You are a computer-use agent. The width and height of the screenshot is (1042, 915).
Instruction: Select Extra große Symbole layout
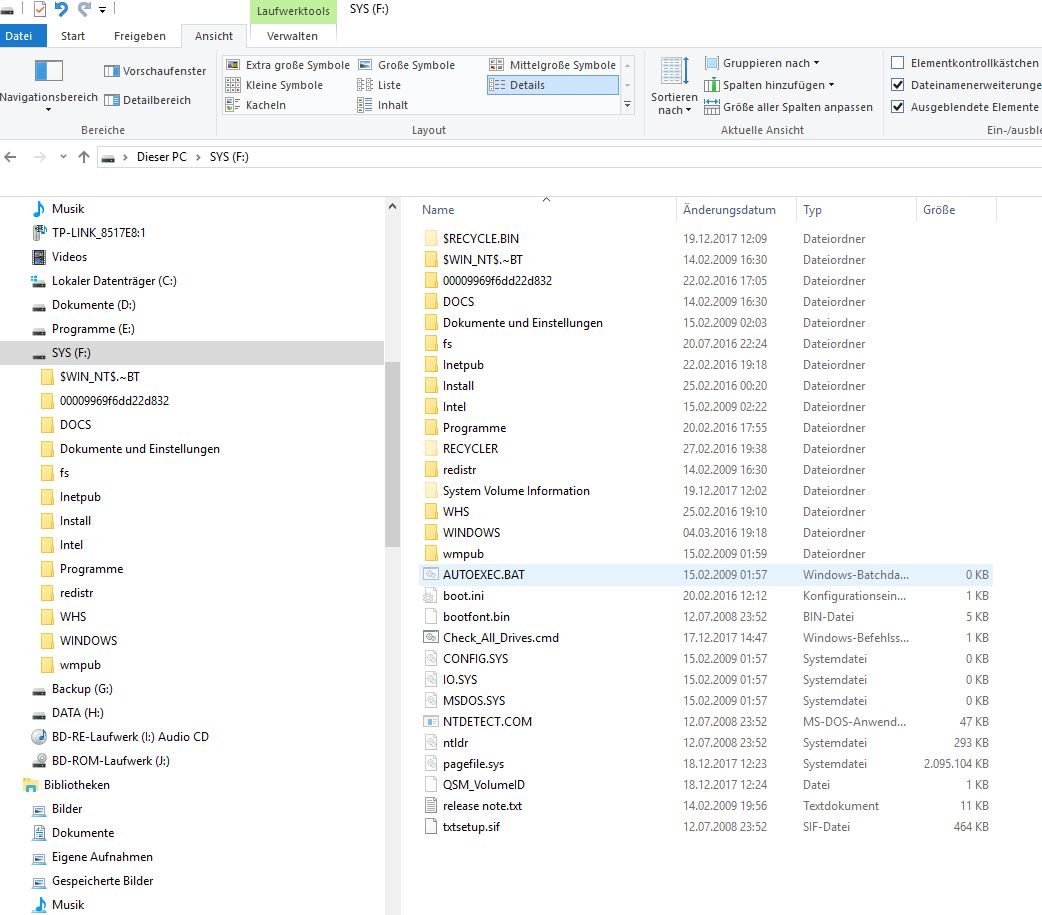point(287,65)
